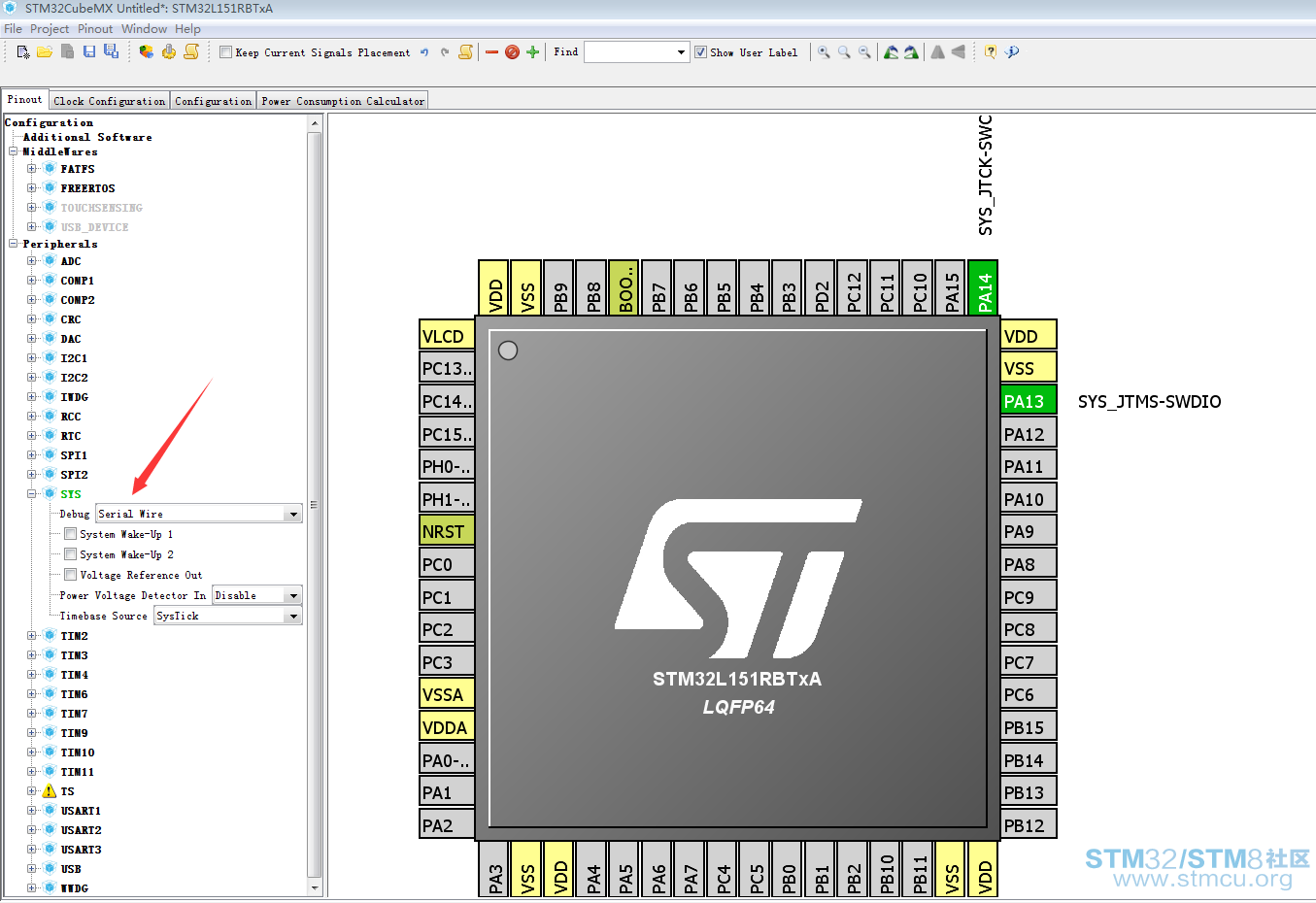Switch to the Clock Configuration tab
The height and width of the screenshot is (903, 1316).
click(x=110, y=101)
